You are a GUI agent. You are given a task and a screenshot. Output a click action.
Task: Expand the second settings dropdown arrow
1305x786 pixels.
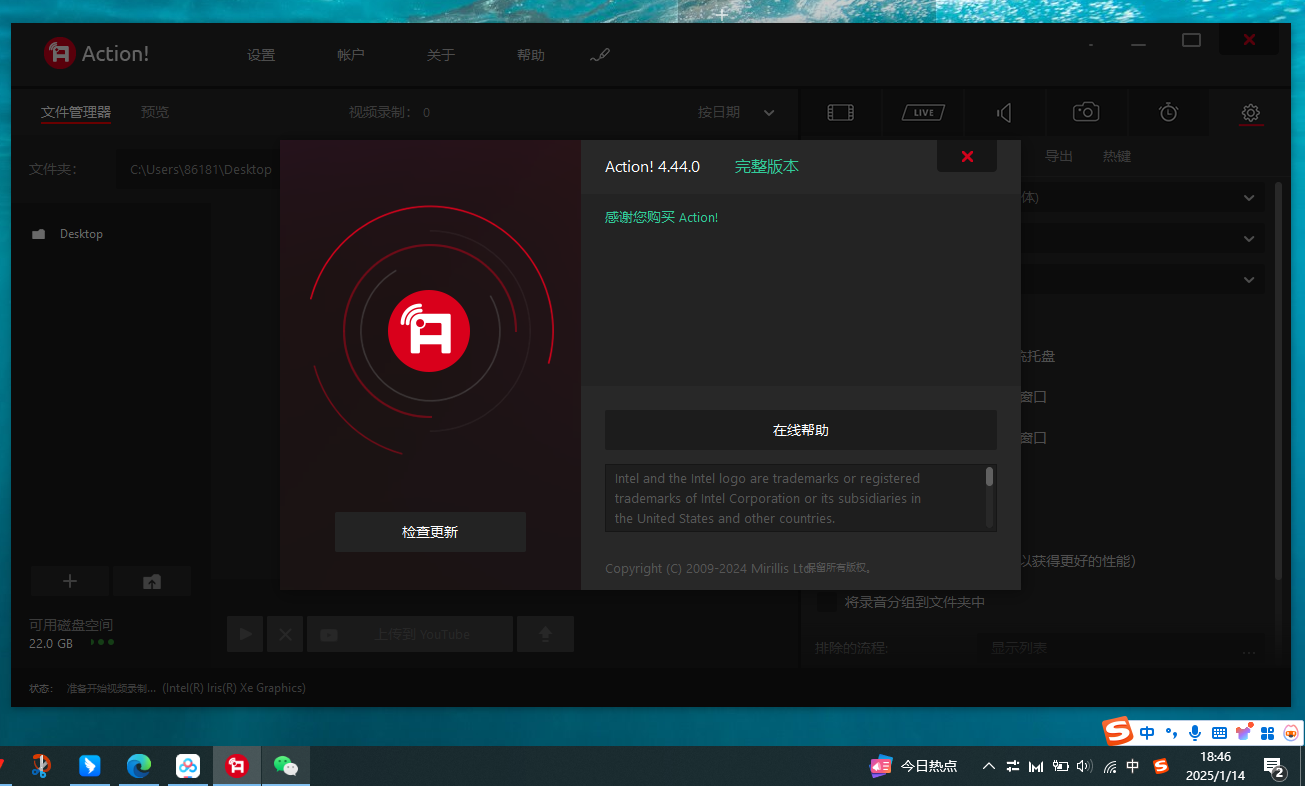[x=1249, y=239]
